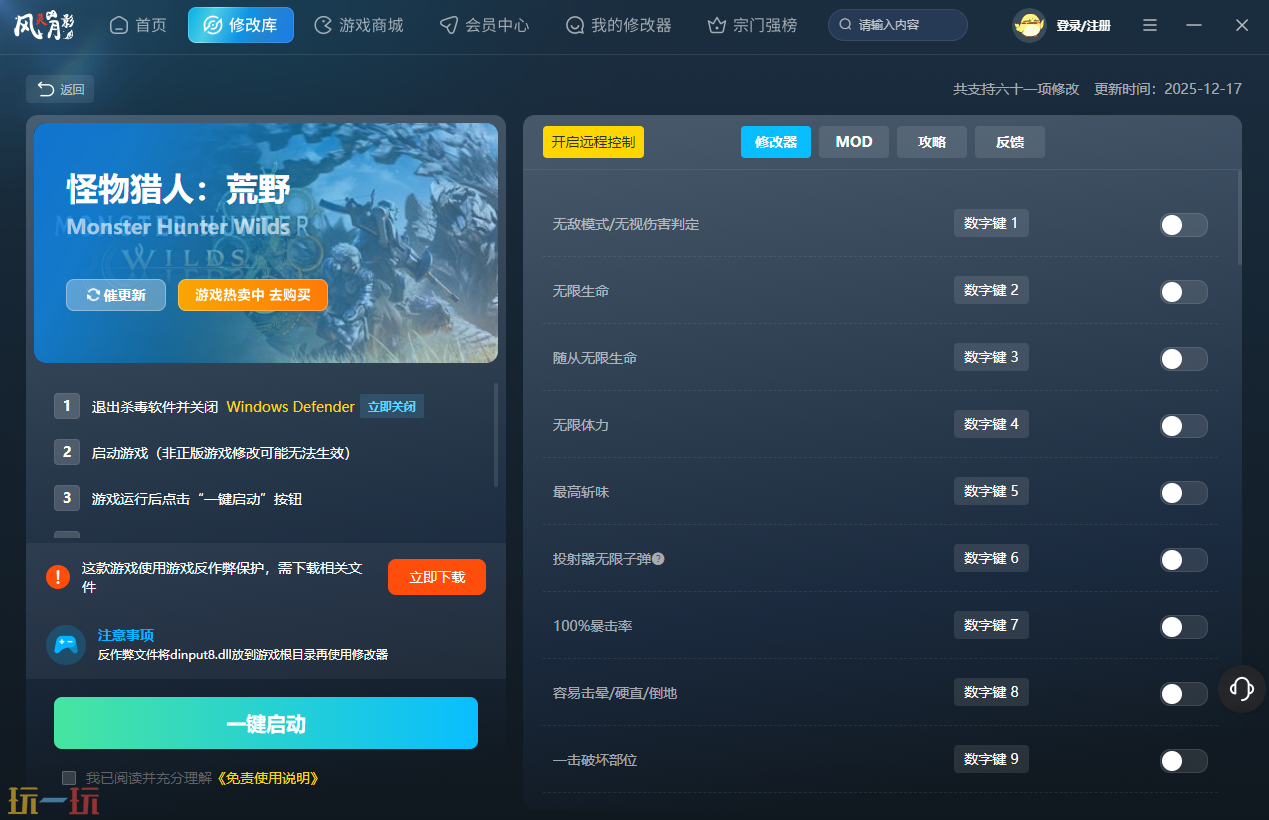Switch to the MOD sub-tab
Screen dimensions: 1269x820
point(854,142)
